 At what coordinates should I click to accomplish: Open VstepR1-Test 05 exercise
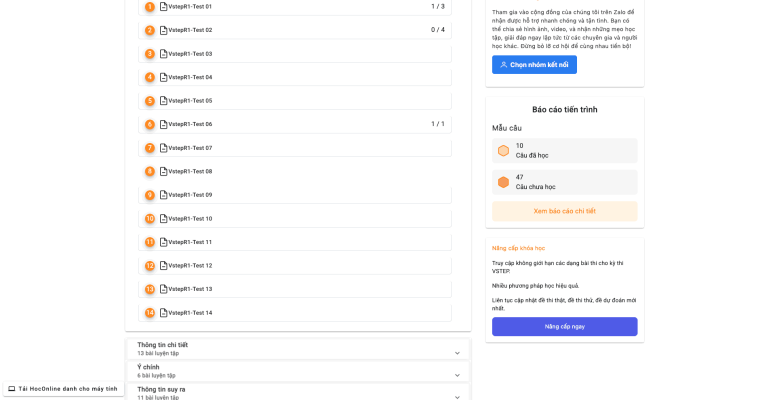pyautogui.click(x=295, y=100)
